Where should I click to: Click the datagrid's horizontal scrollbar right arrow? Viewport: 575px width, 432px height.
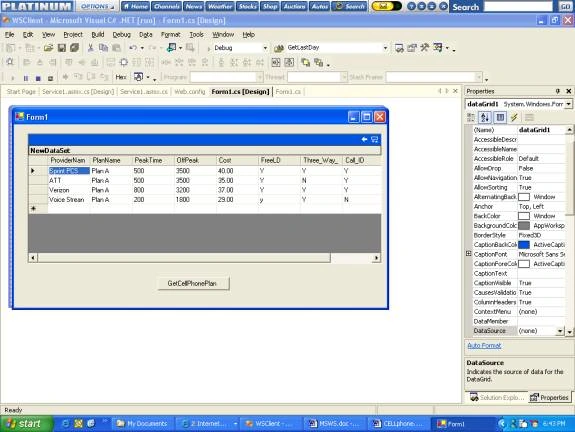(376, 258)
